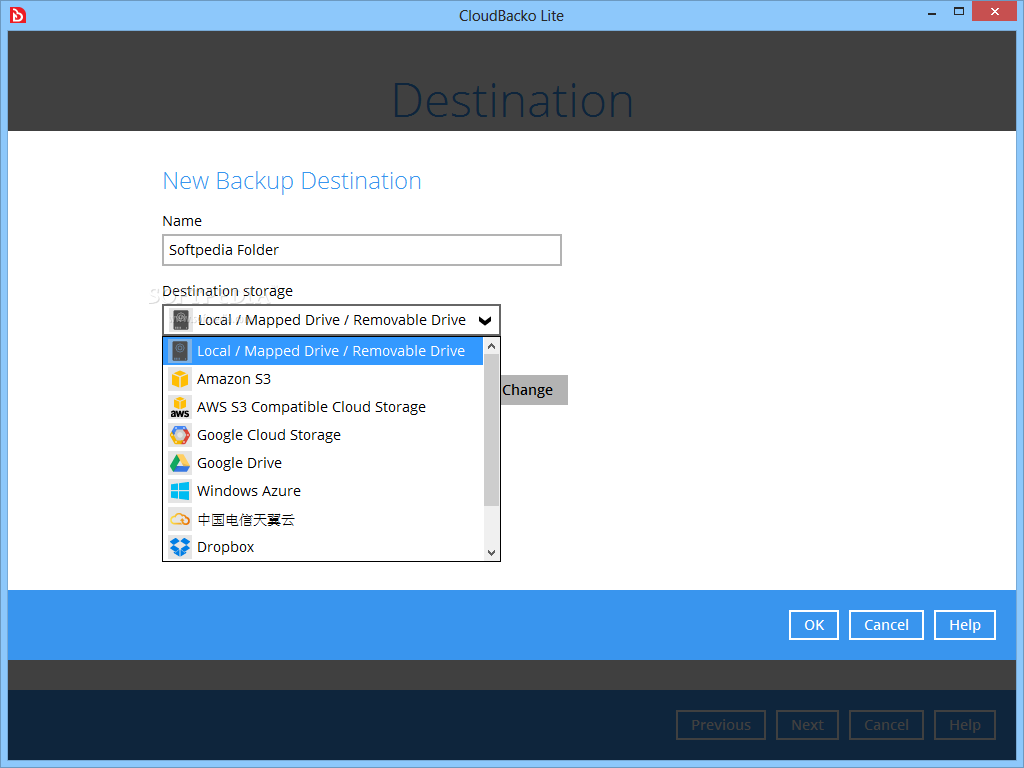1024x768 pixels.
Task: Click the Dropbox logo icon
Action: pos(180,547)
